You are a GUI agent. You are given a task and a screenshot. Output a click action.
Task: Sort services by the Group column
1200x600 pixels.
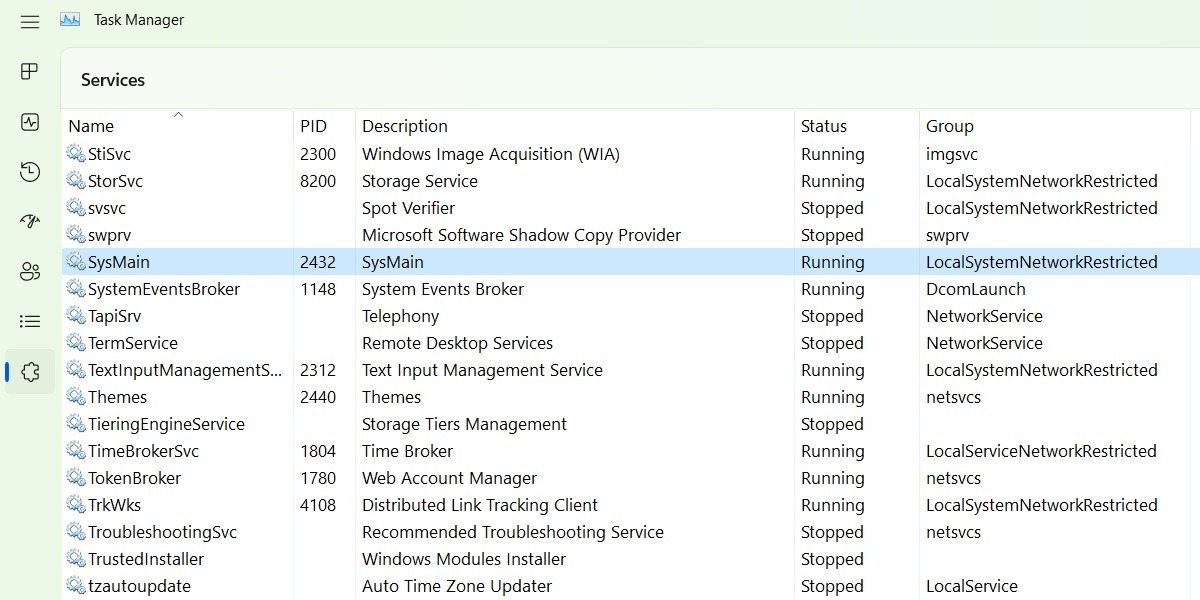[x=949, y=126]
